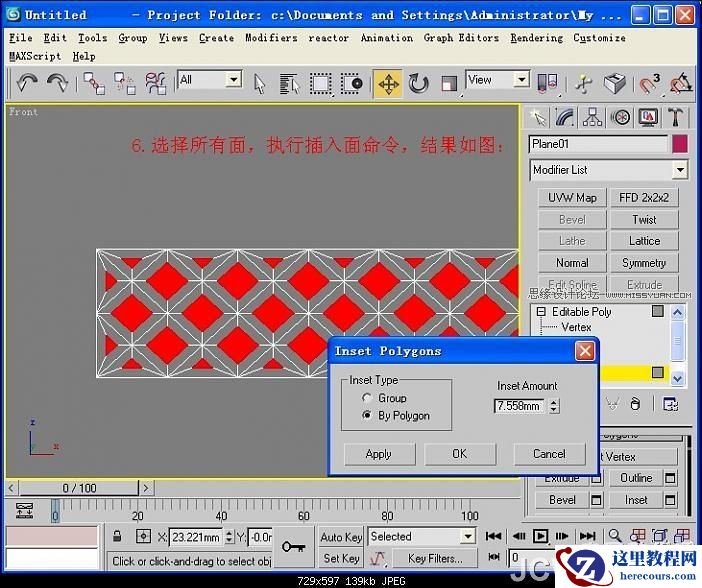Click the Twist modifier button
This screenshot has height=588, width=702.
point(644,219)
